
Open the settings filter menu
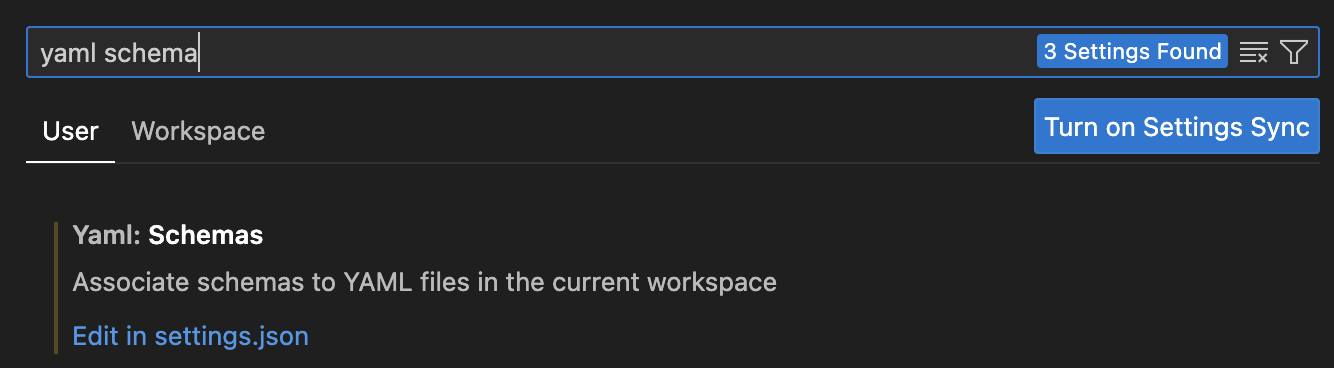click(1294, 52)
